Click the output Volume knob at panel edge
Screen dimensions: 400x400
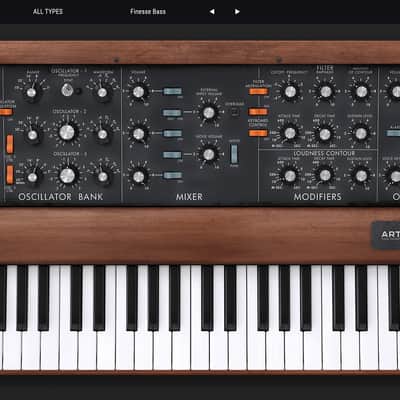click(x=395, y=91)
